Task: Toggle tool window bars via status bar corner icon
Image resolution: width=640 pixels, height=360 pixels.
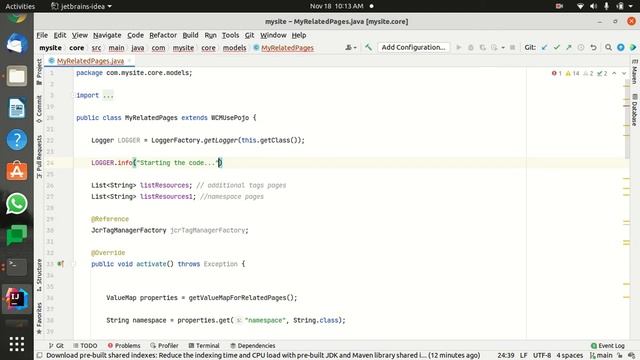Action: pos(40,356)
